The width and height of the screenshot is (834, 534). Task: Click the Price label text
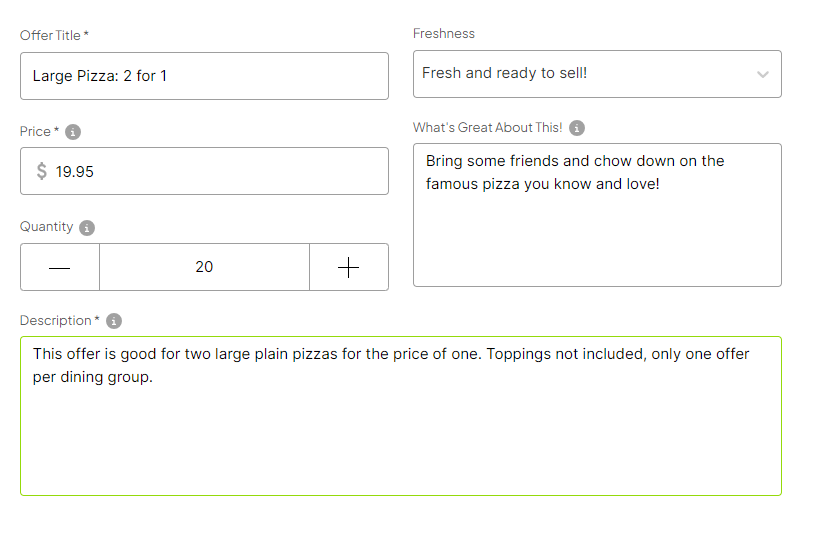tap(35, 131)
